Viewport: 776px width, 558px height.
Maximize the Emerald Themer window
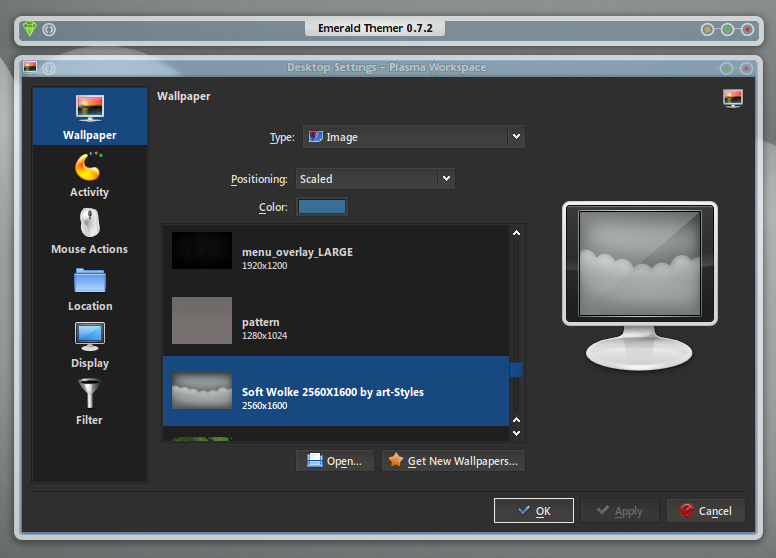[x=727, y=30]
